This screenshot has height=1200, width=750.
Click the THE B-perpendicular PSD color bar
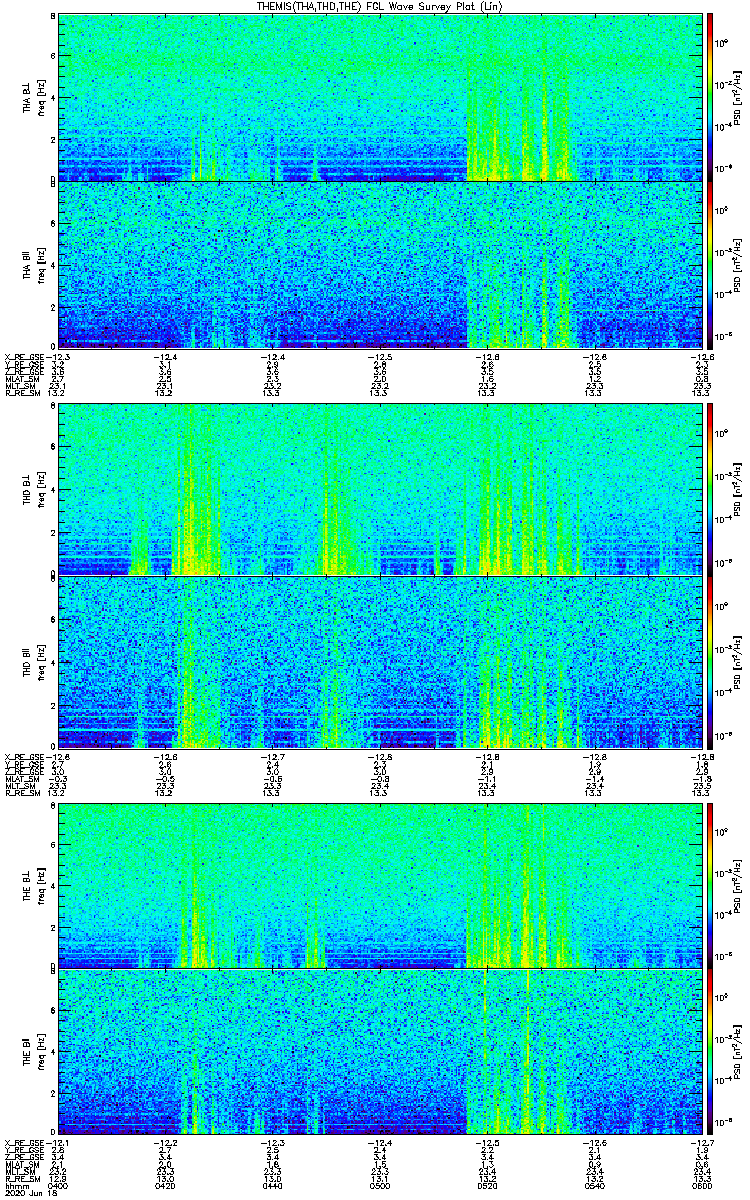click(x=709, y=886)
